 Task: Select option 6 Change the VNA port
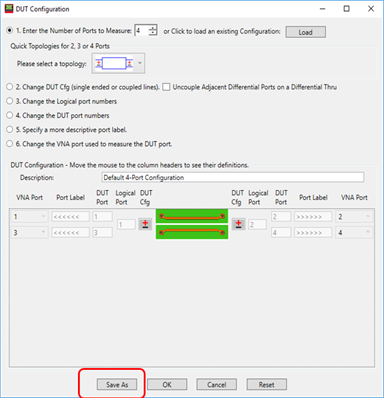point(10,144)
